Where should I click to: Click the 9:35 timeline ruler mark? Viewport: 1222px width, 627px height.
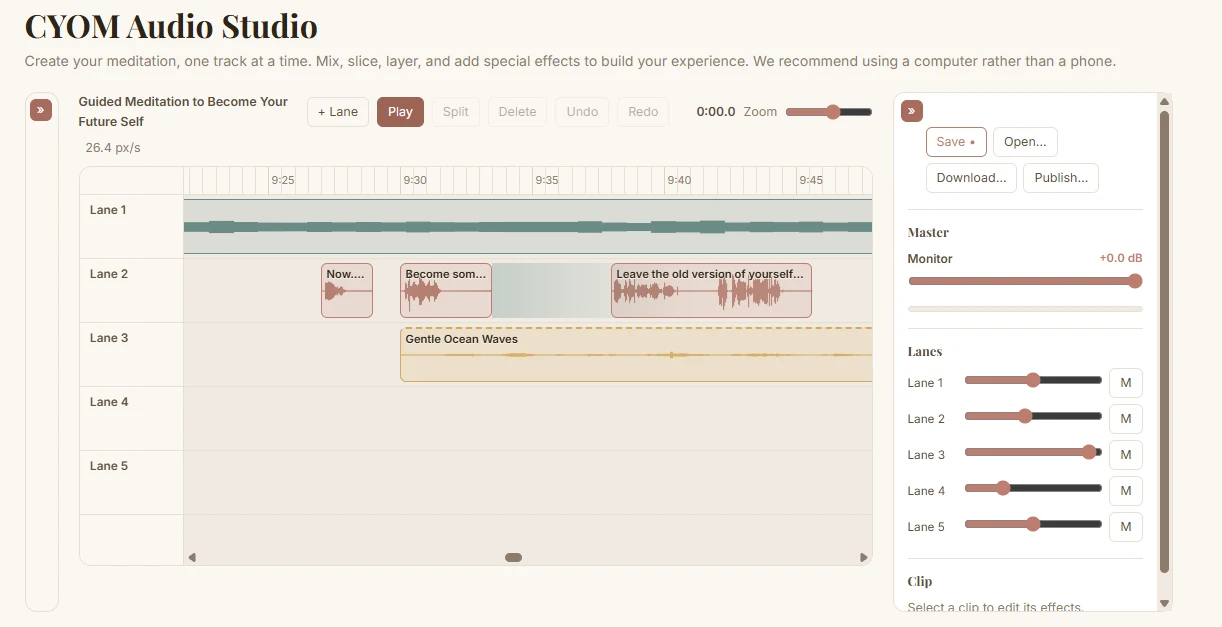tap(547, 180)
